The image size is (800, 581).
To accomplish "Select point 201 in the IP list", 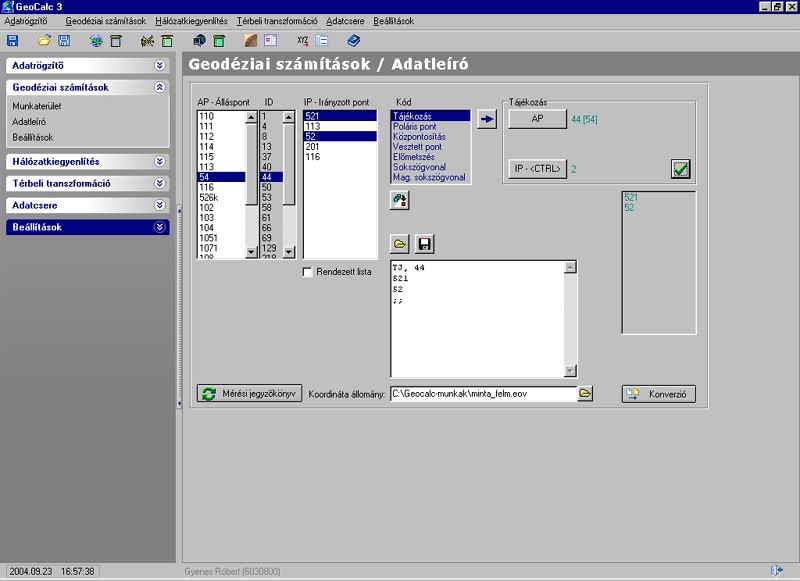I will [x=340, y=147].
